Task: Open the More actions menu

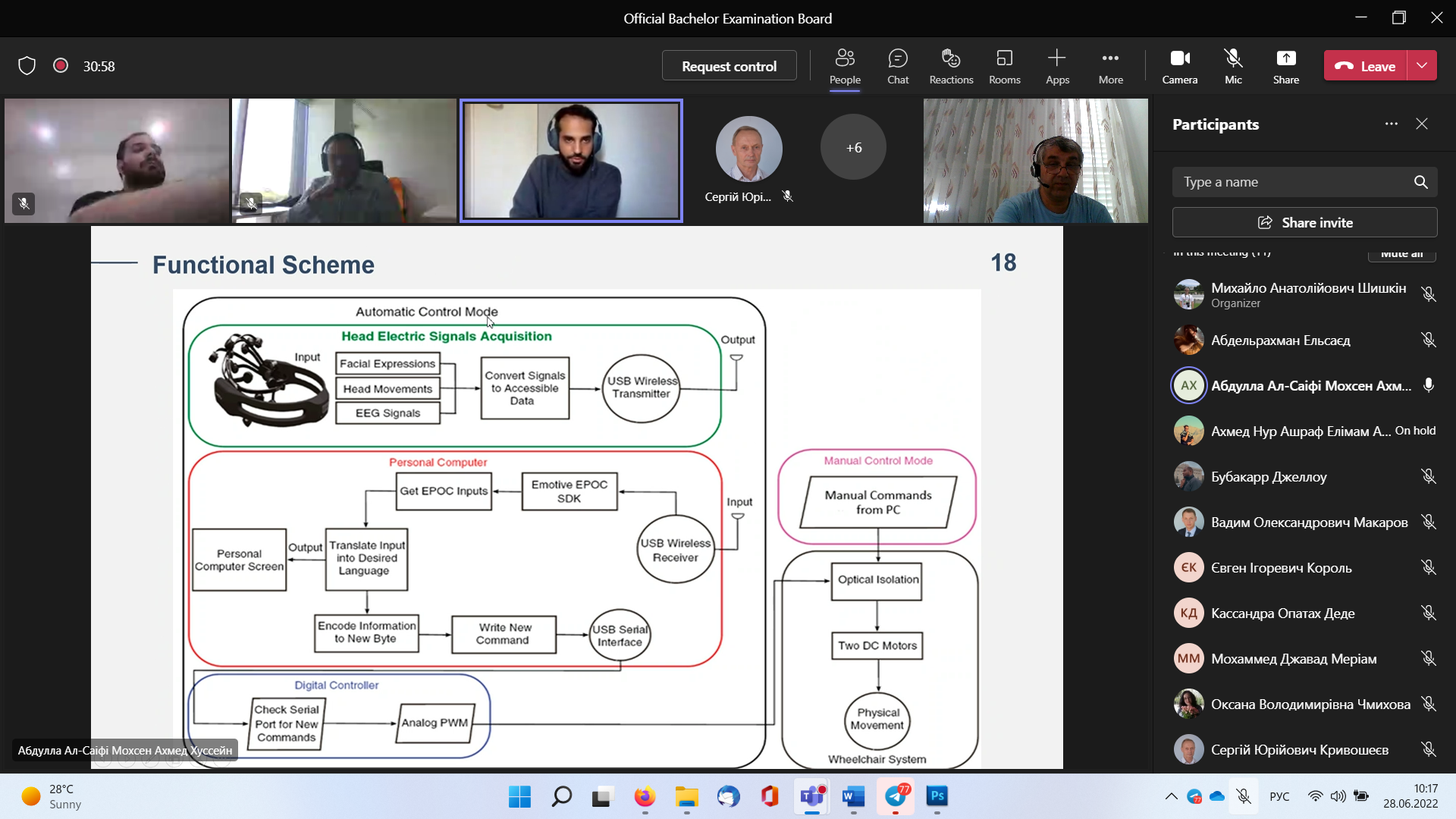Action: click(1110, 66)
